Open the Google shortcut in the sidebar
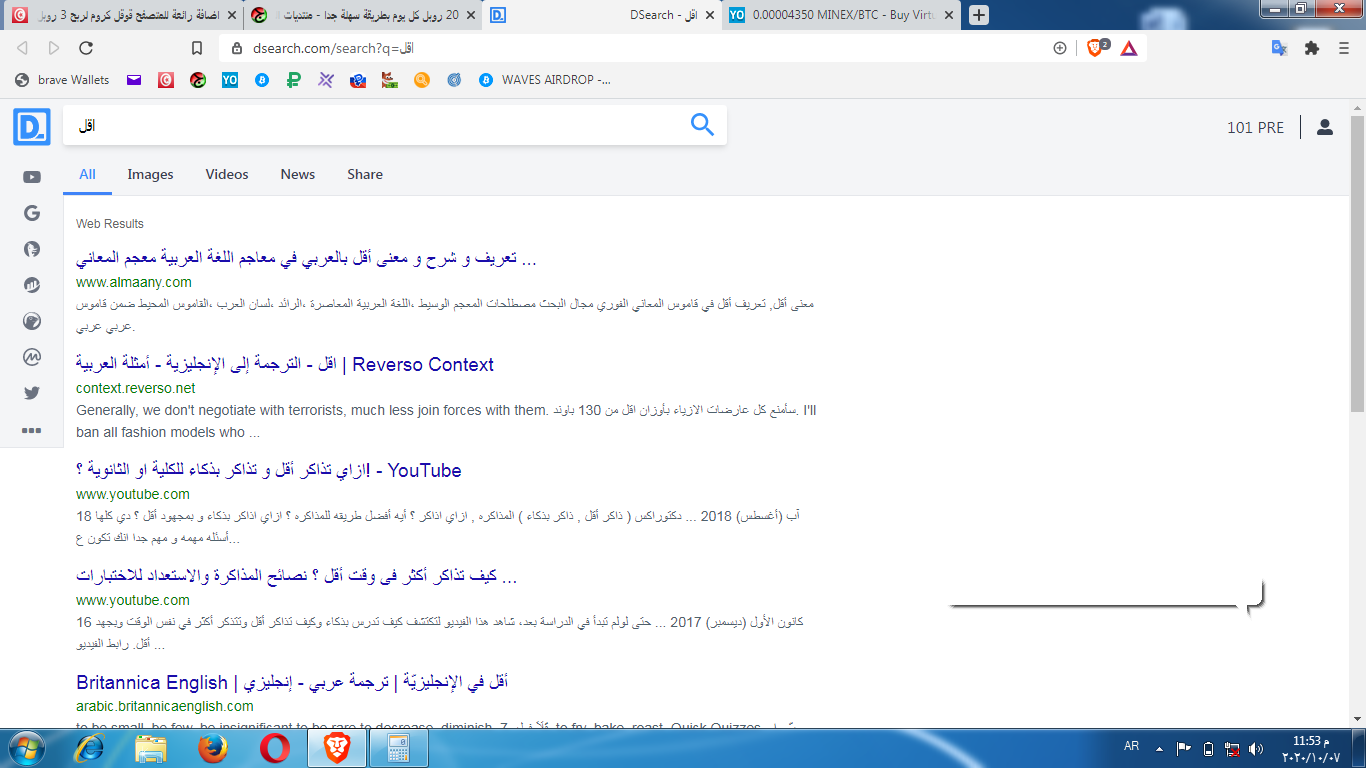The height and width of the screenshot is (768, 1366). [x=32, y=213]
